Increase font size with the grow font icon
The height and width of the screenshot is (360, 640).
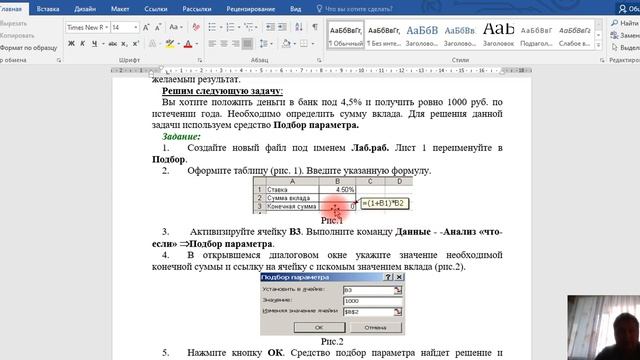coord(146,27)
